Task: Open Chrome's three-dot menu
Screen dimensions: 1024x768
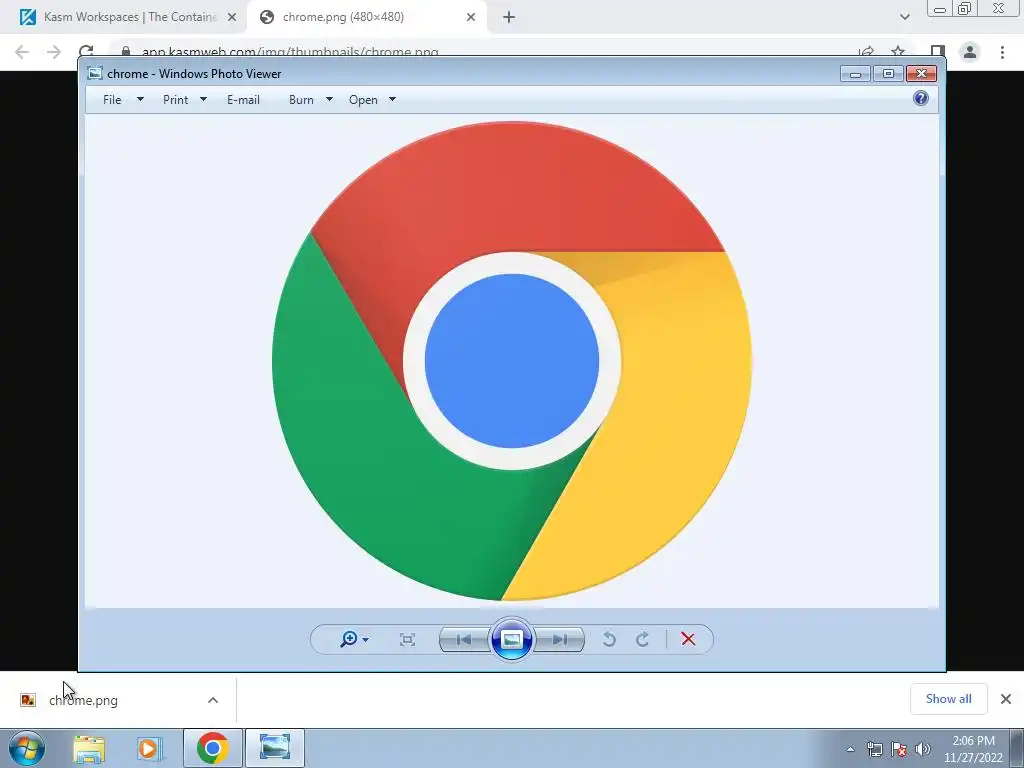Action: point(1002,52)
